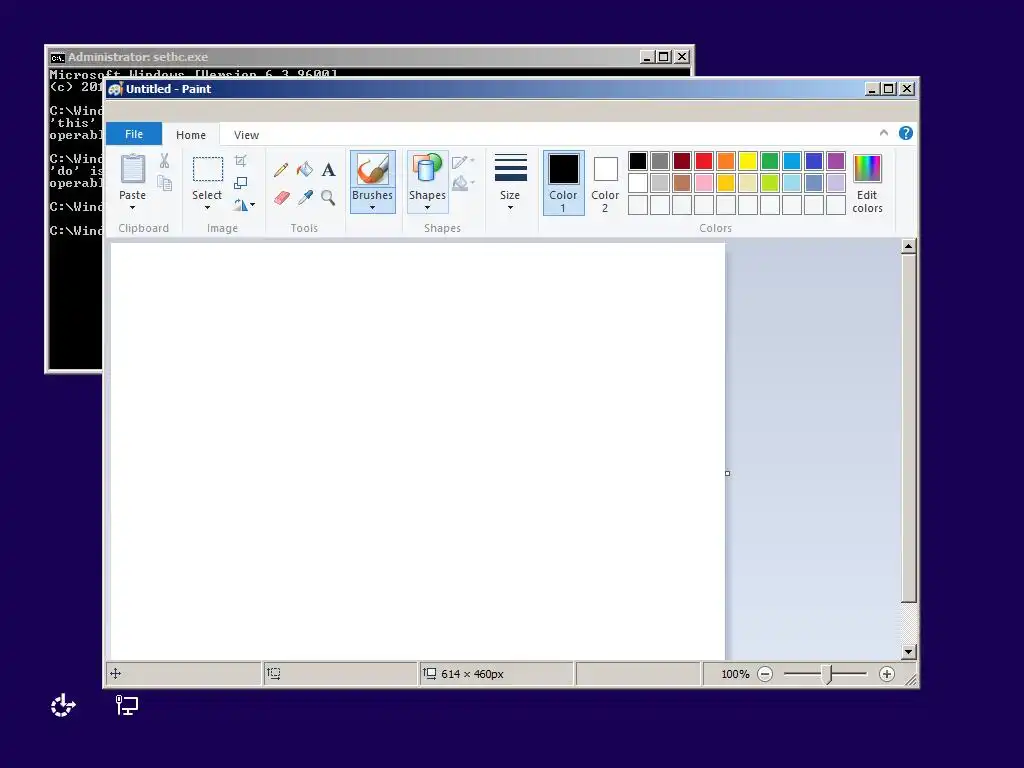Select the Color picker eyedropper tool
The height and width of the screenshot is (768, 1024).
tap(305, 197)
